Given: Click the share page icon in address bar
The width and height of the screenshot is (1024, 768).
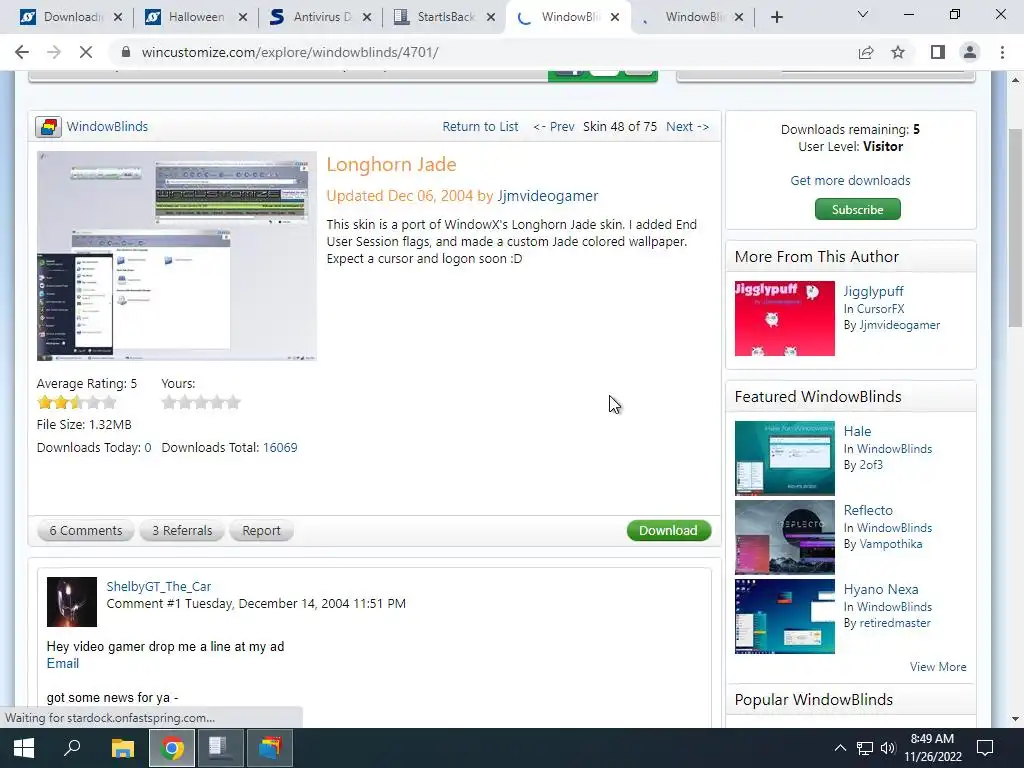Looking at the screenshot, I should [866, 52].
